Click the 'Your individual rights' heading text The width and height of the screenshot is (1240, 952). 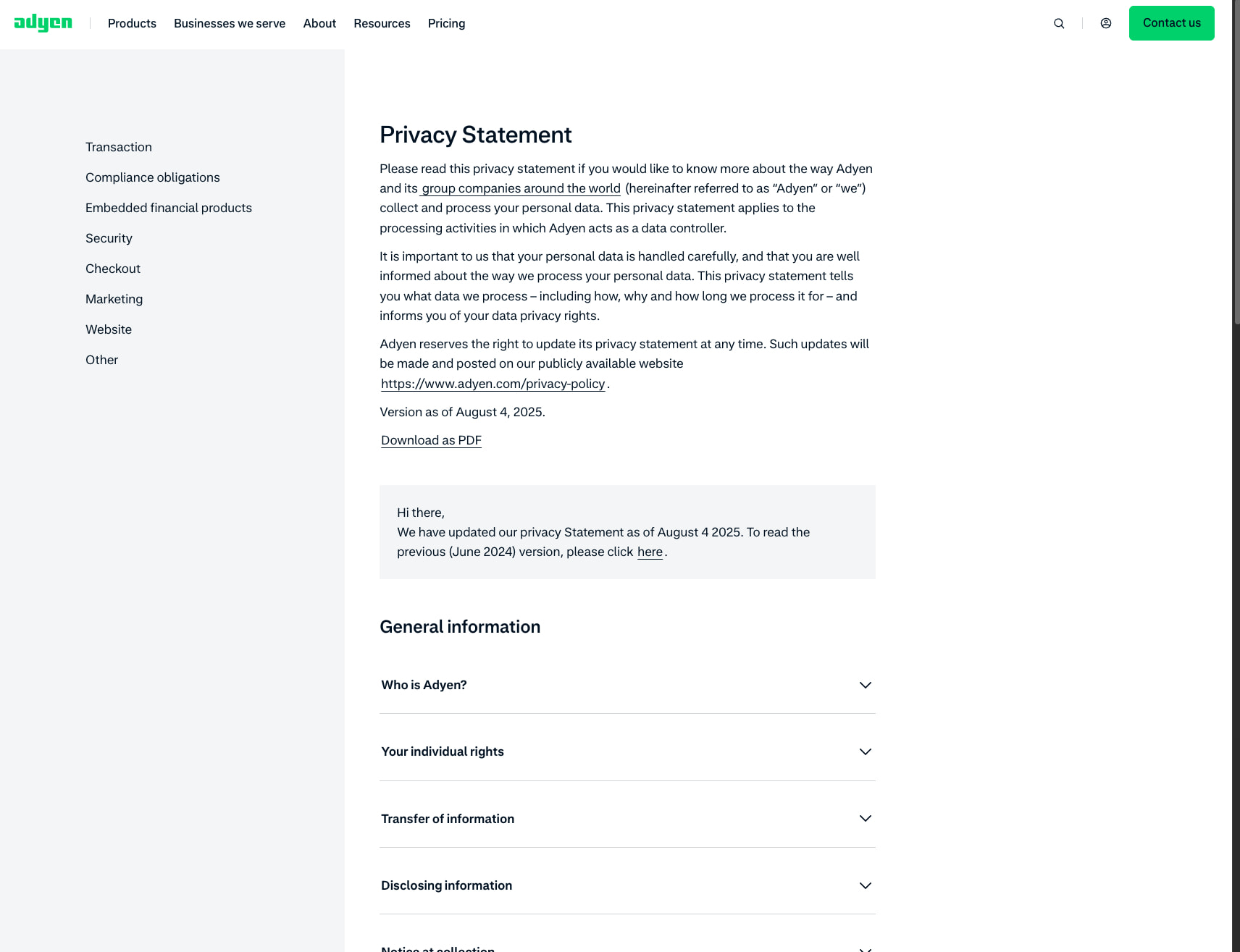tap(443, 751)
